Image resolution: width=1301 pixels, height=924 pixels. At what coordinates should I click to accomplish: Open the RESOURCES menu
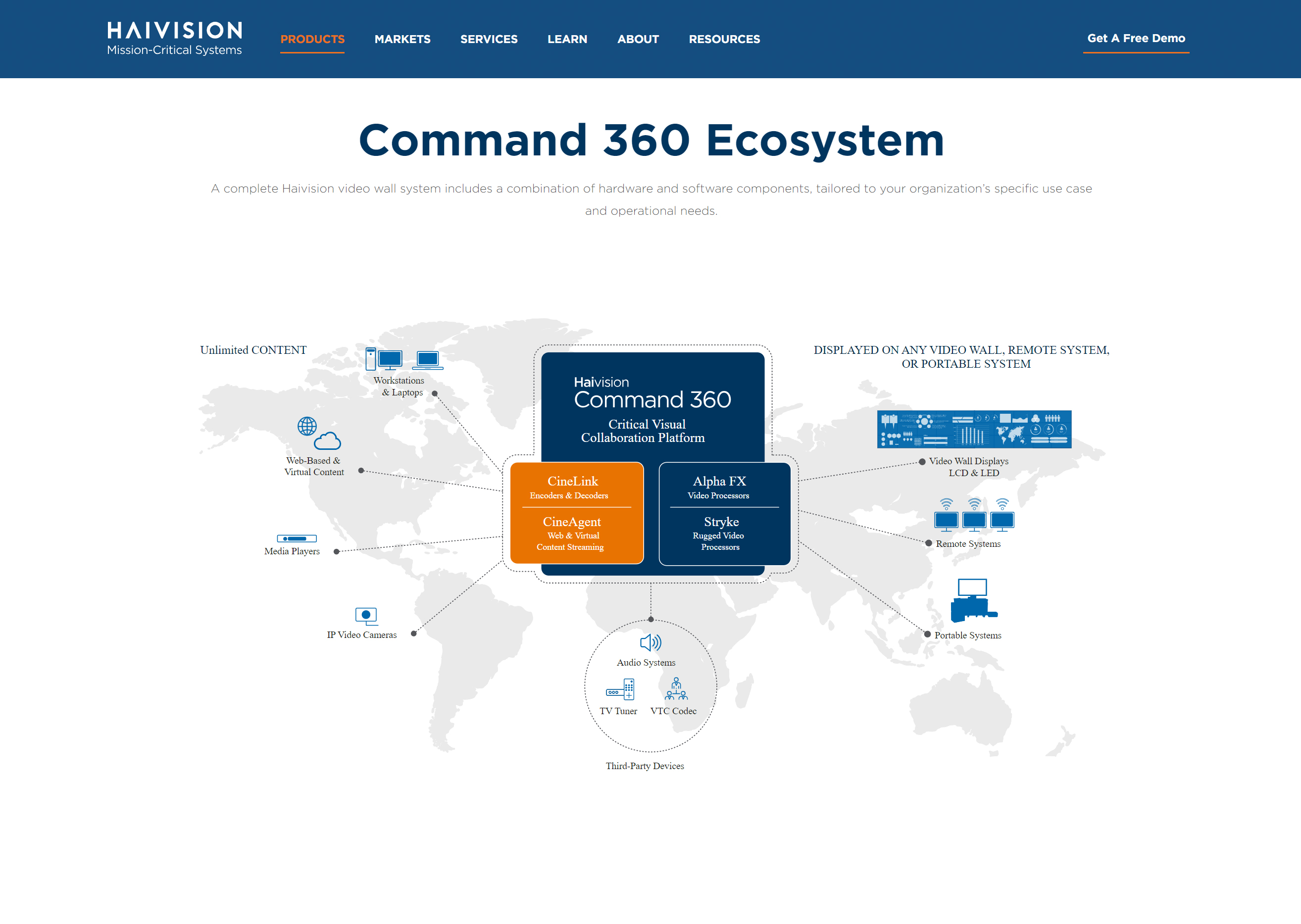(x=724, y=39)
